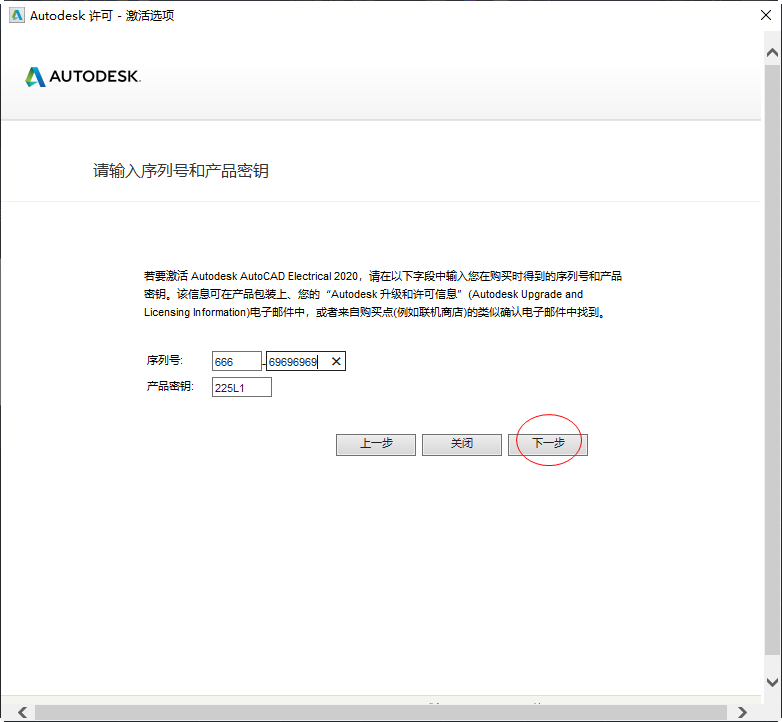
Task: Click the horizontal scrollbar left arrow
Action: coord(22,712)
